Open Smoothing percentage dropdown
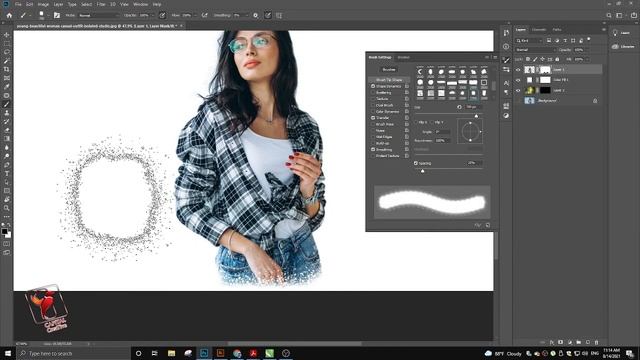Image resolution: width=640 pixels, height=360 pixels. click(246, 16)
